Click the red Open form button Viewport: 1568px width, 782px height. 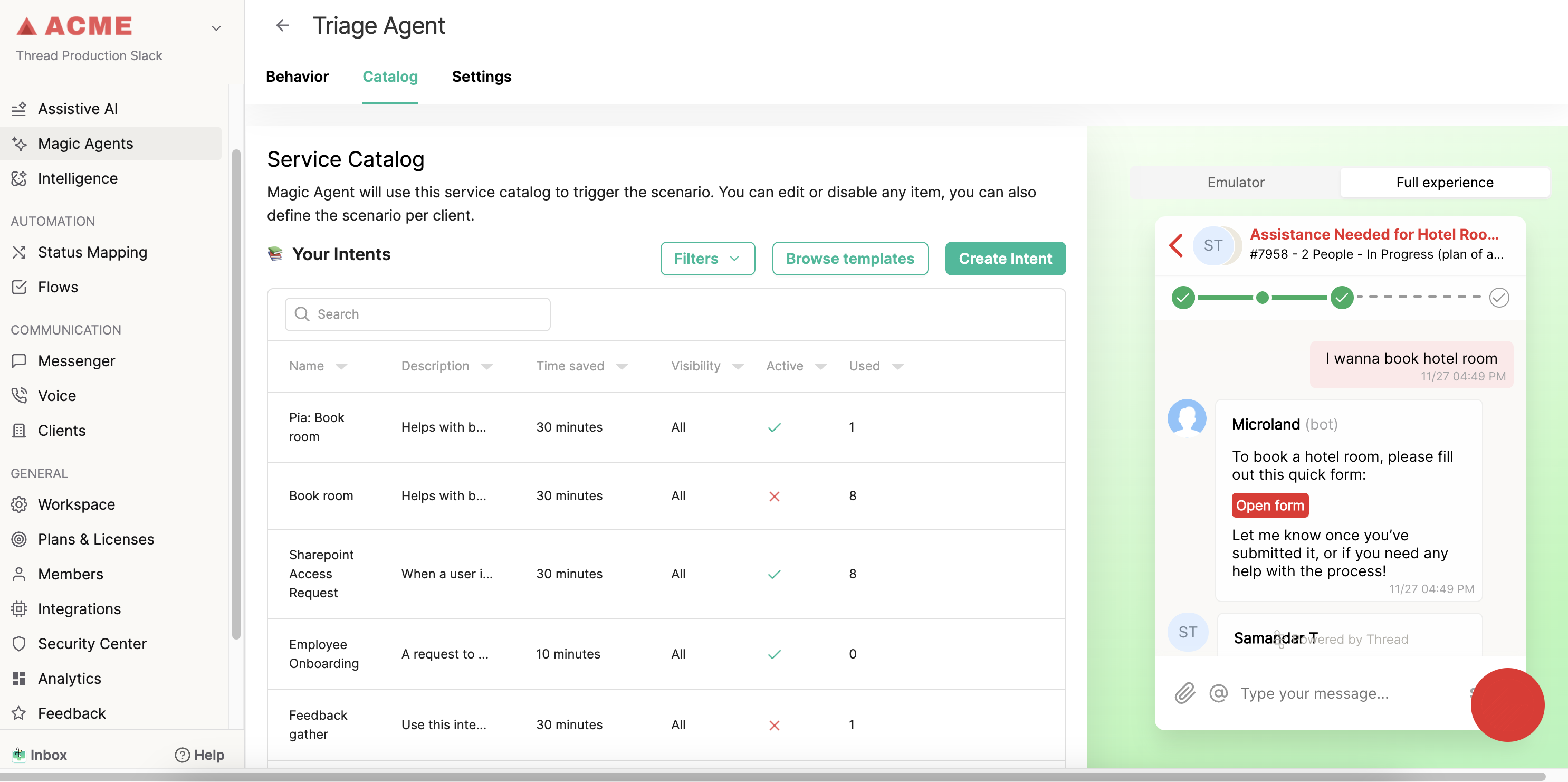[1269, 505]
